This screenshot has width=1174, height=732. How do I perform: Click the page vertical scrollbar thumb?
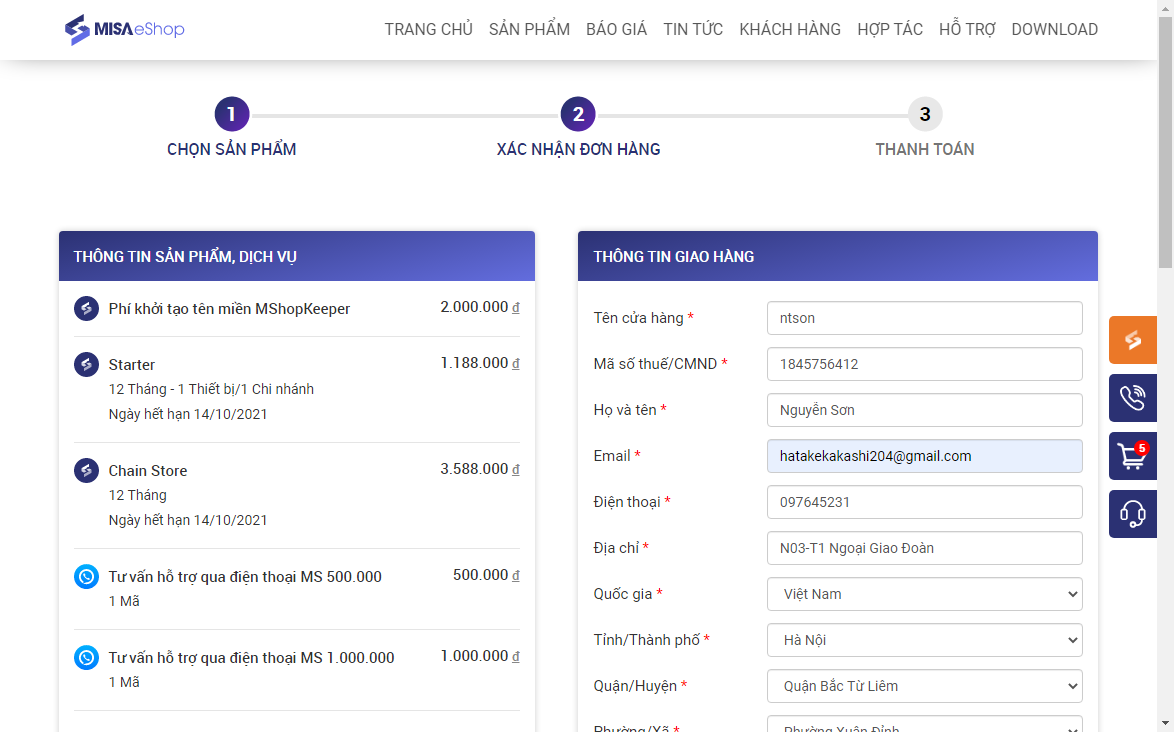click(x=1166, y=142)
